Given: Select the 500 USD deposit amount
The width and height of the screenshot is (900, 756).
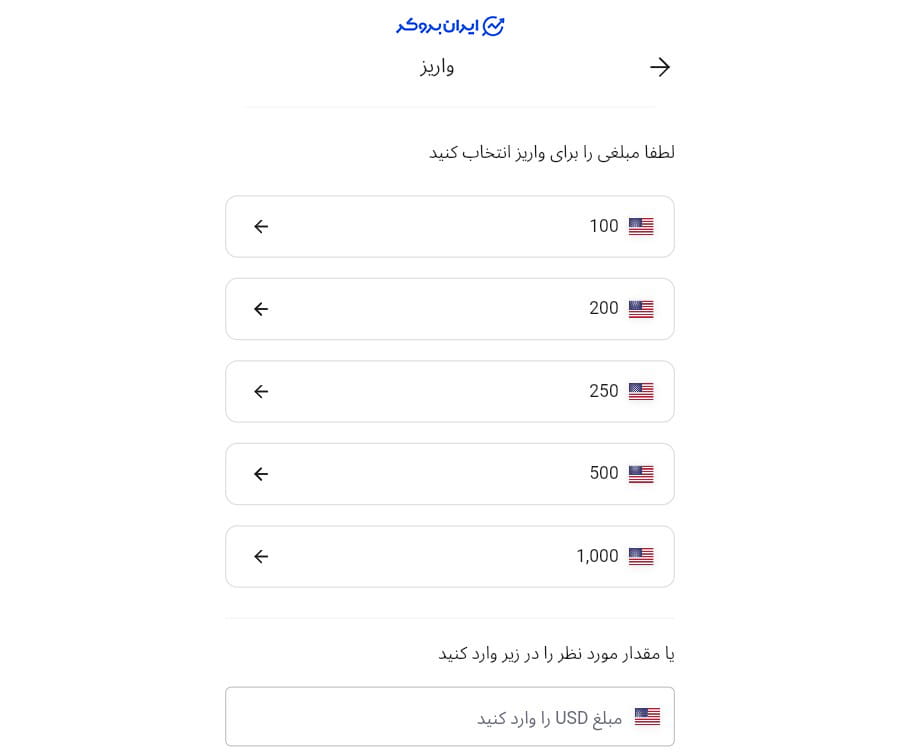Looking at the screenshot, I should [450, 473].
